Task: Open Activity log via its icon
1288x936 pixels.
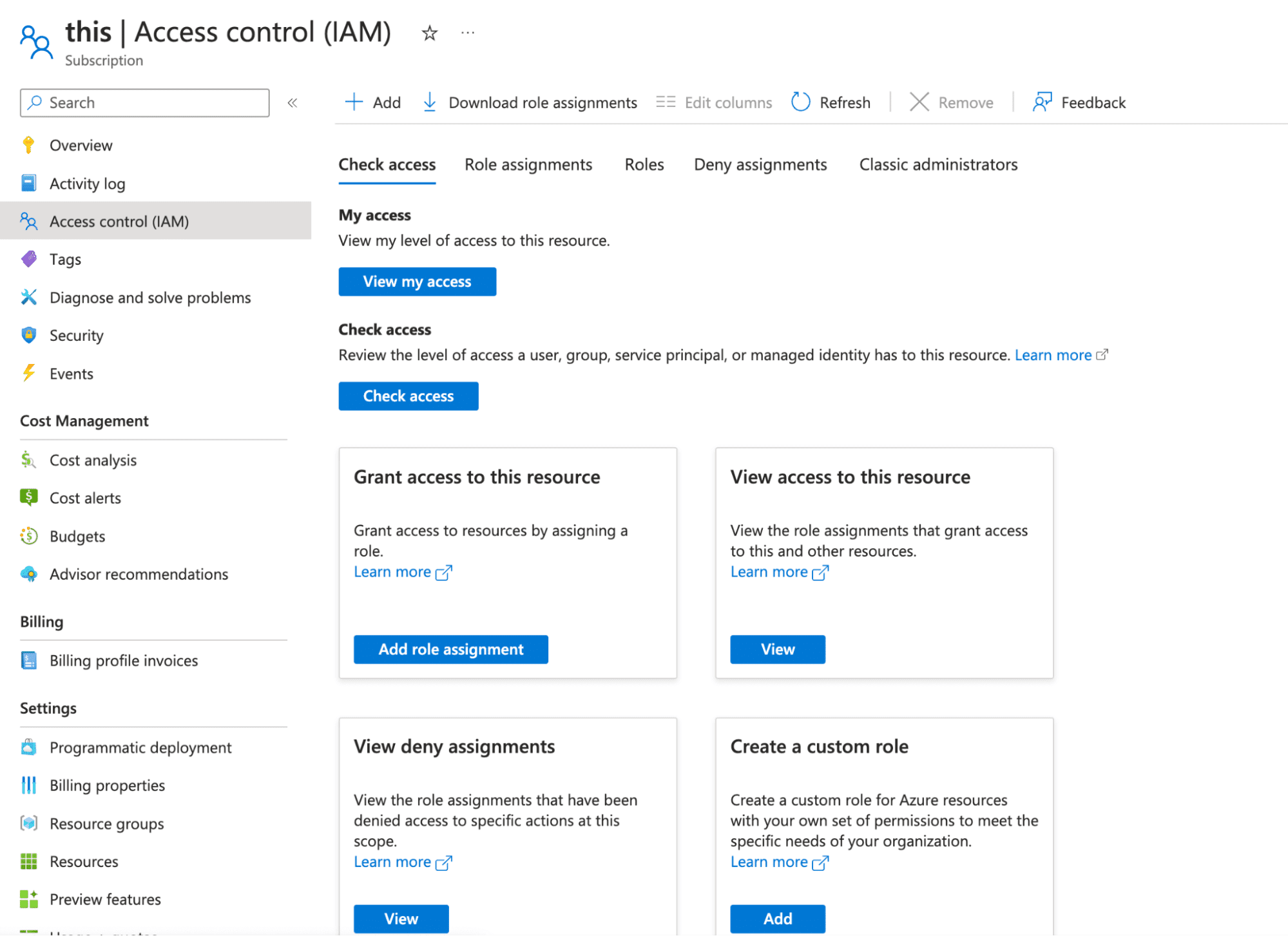Action: [x=28, y=183]
